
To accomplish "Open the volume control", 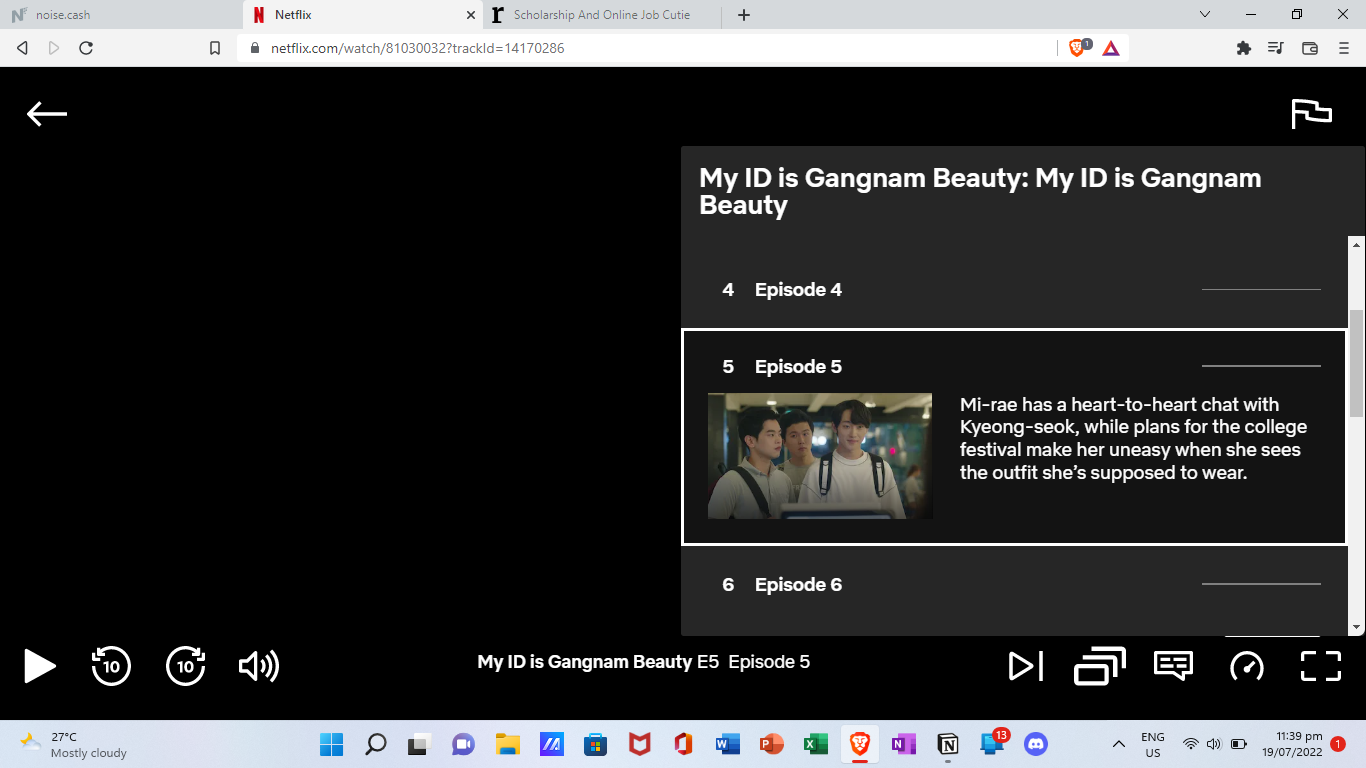I will coord(259,665).
